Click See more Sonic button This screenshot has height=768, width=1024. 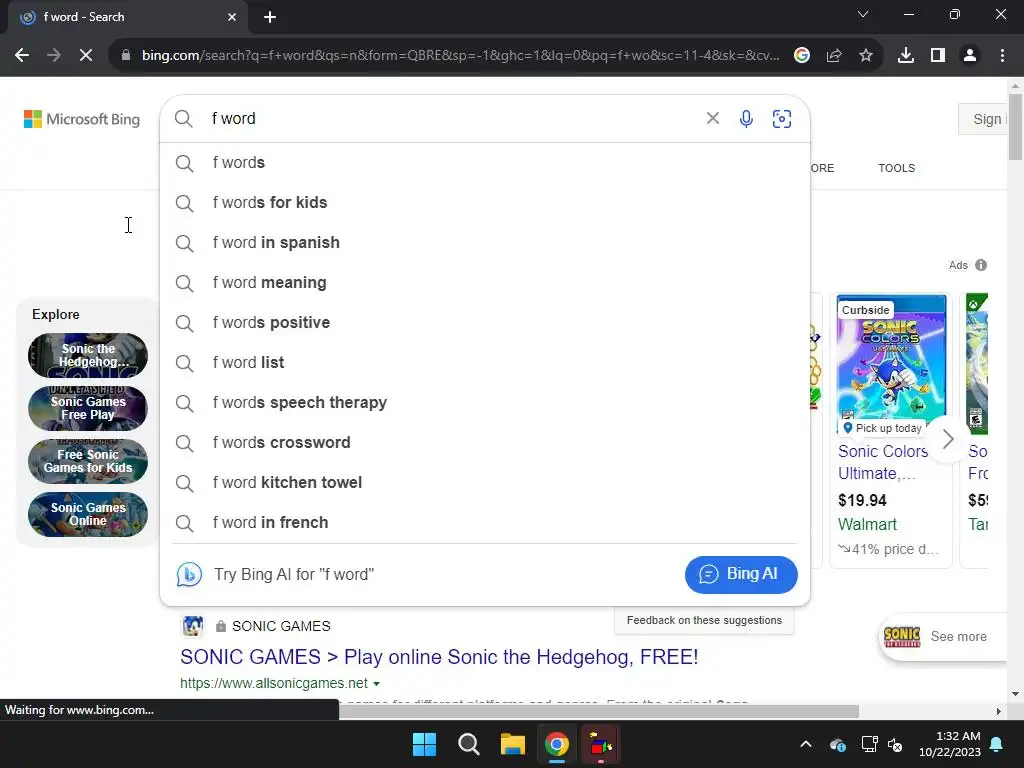point(942,637)
